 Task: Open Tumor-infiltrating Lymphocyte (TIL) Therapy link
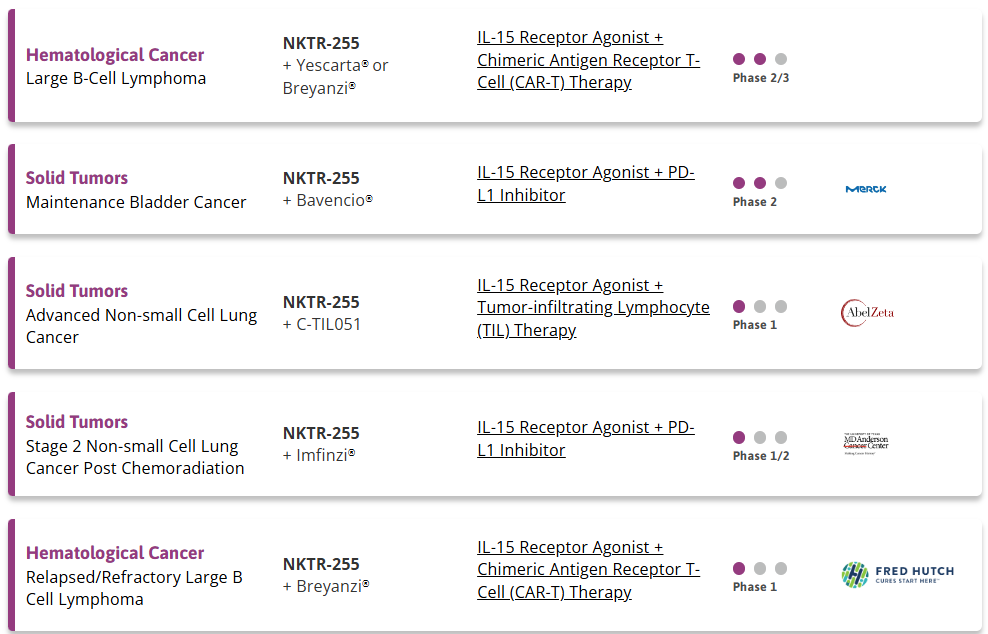(593, 308)
